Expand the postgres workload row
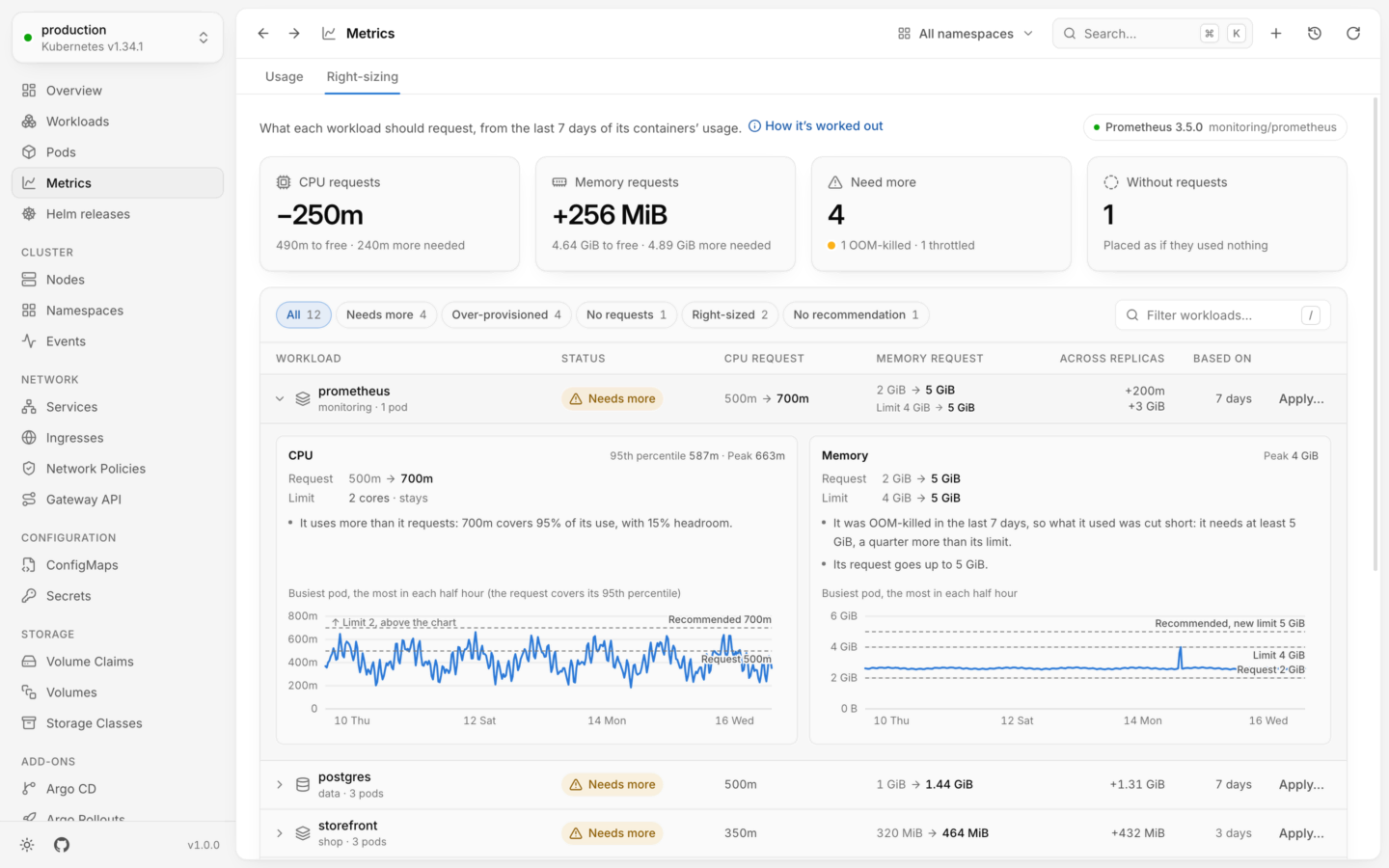Screen dimensions: 1389x868 pos(280,785)
